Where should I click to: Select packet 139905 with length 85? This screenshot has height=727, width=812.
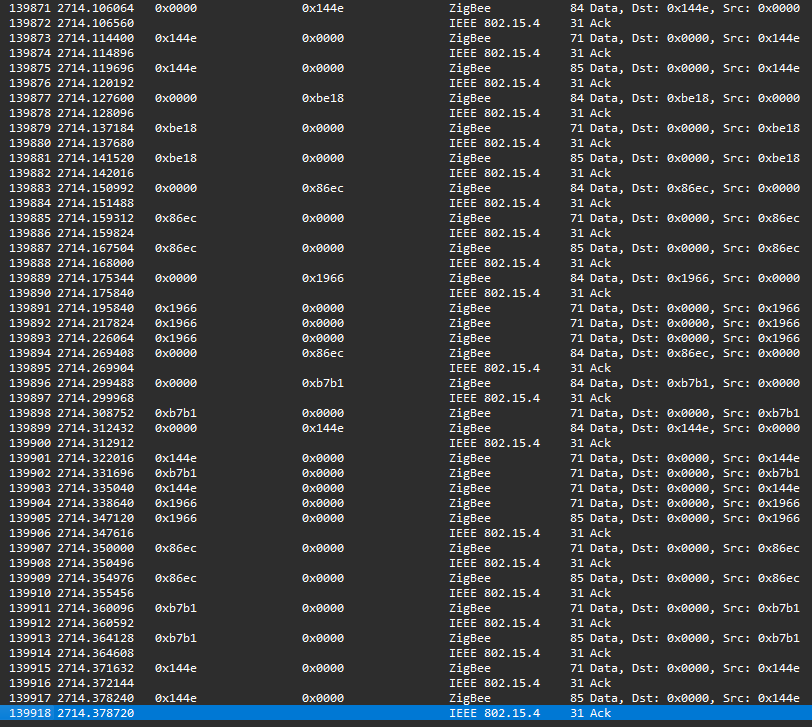point(406,519)
